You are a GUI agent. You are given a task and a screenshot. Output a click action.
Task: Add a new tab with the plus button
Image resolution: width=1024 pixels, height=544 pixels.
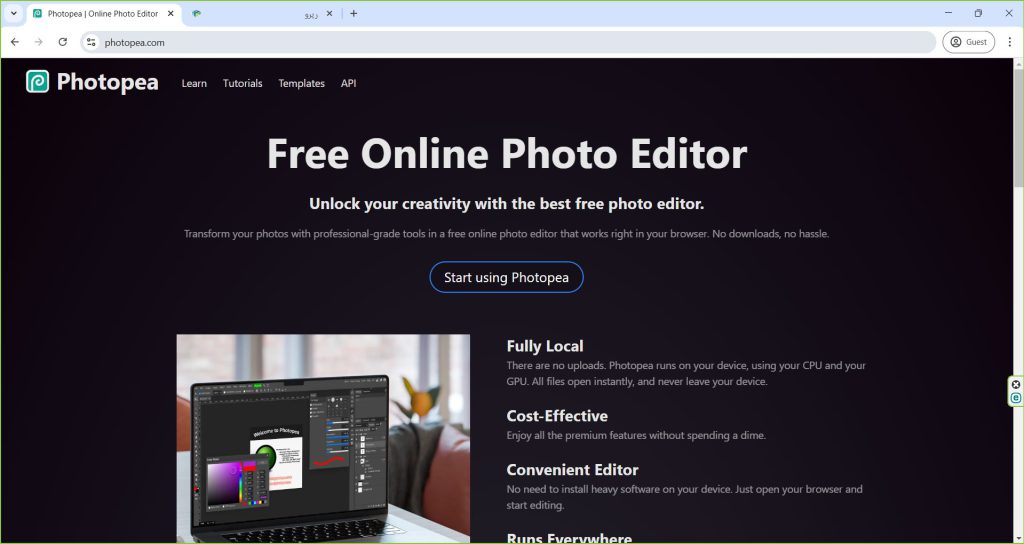[x=353, y=13]
